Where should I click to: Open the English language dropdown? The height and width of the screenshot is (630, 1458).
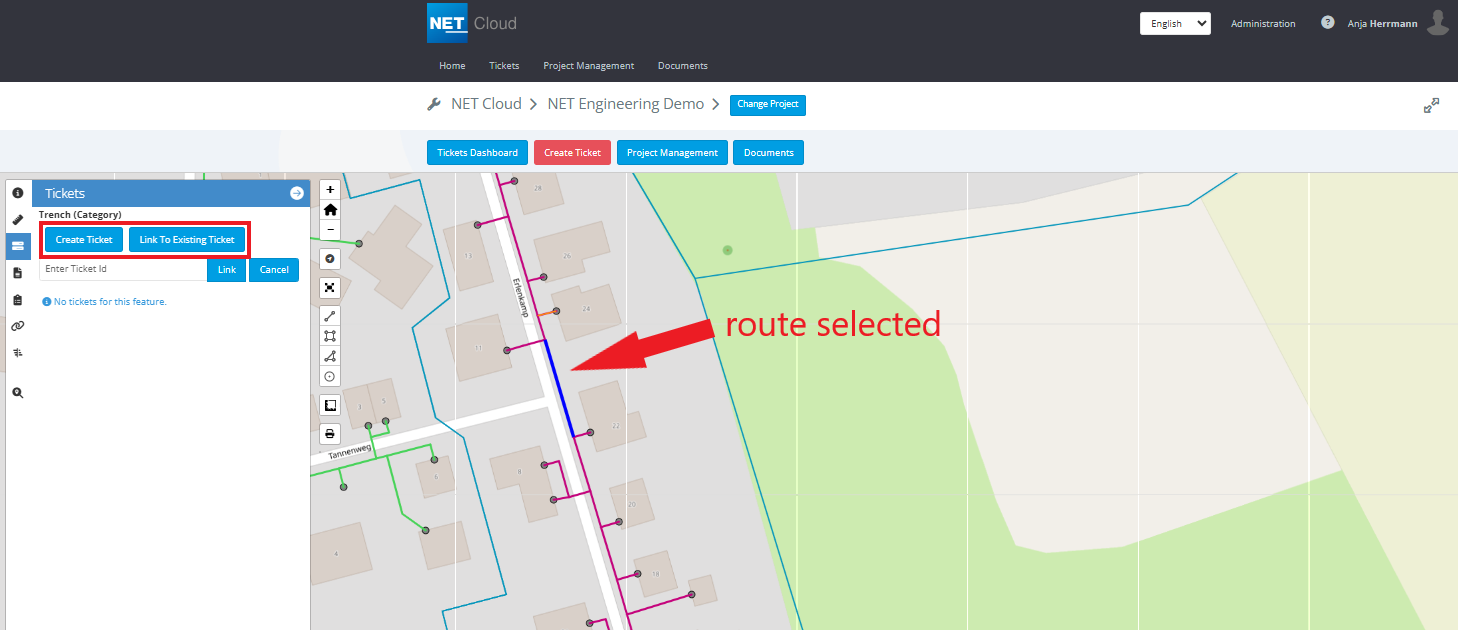1175,24
